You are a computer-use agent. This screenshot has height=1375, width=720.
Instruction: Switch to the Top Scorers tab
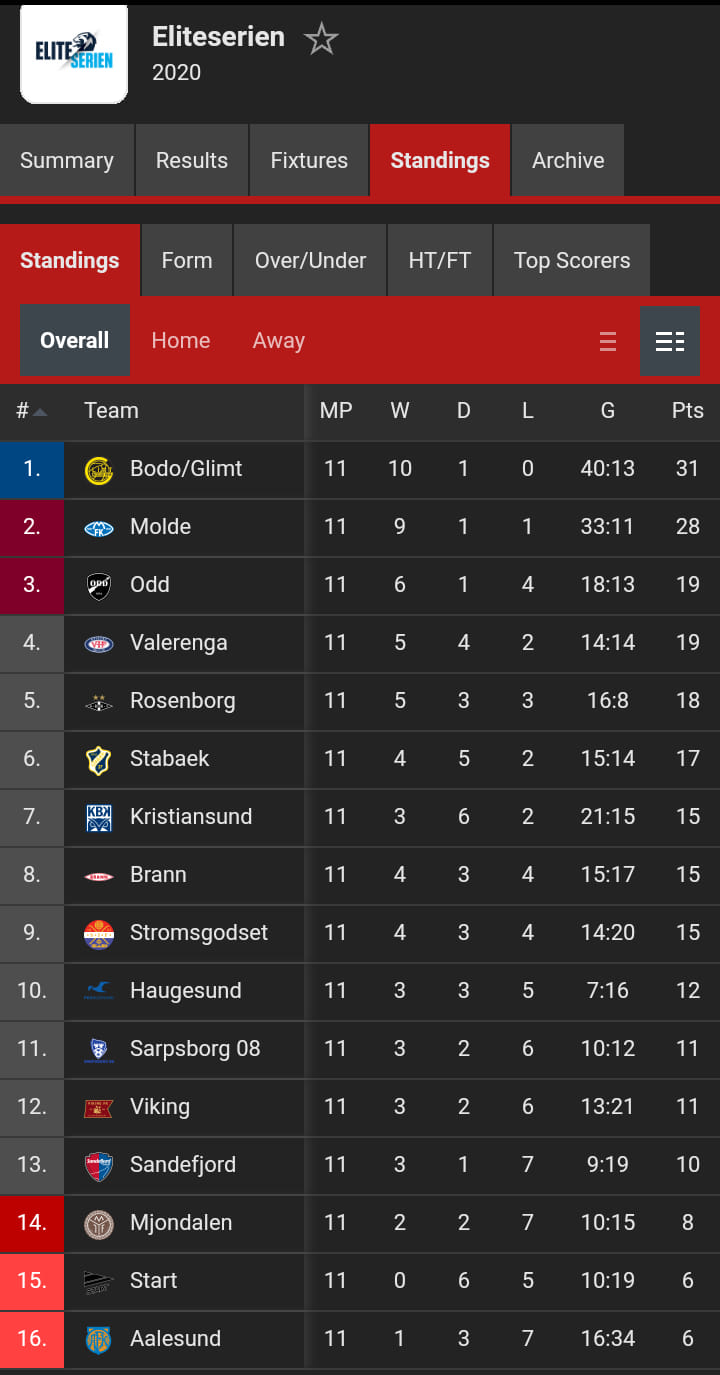572,260
